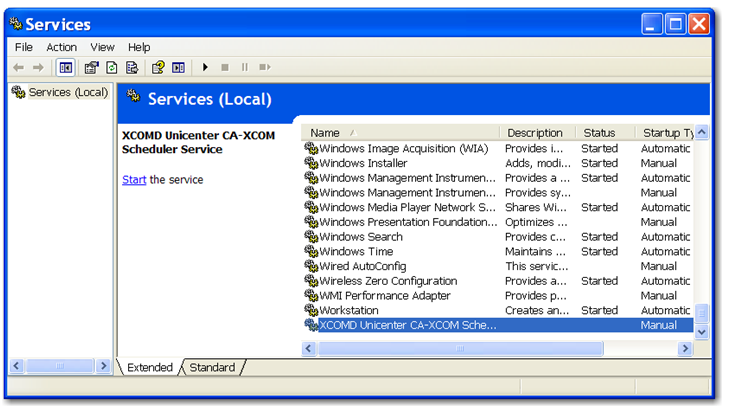This screenshot has width=729, height=411.
Task: Click gear icon beside Windows Time
Action: [x=311, y=252]
